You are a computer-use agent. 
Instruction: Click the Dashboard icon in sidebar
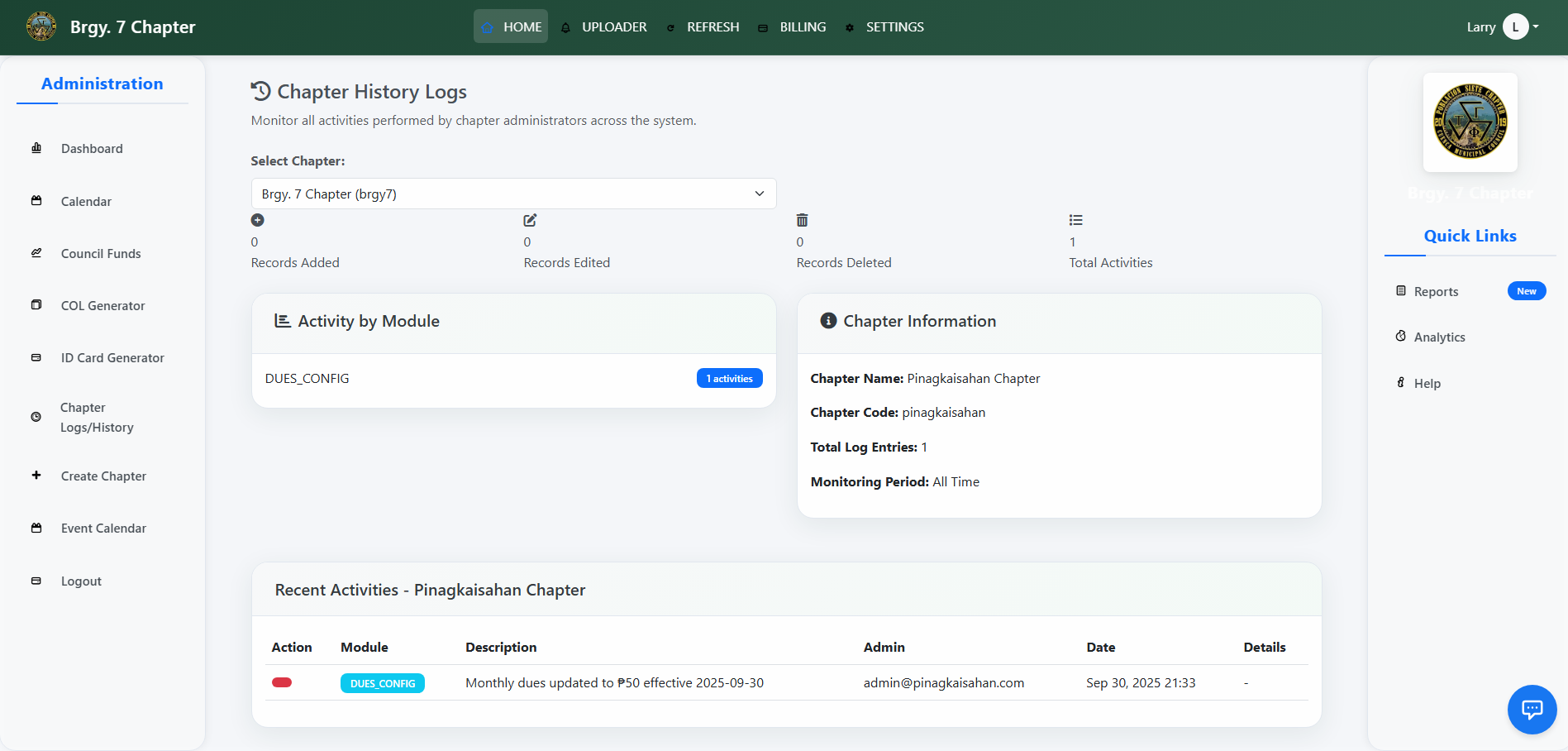[x=36, y=148]
